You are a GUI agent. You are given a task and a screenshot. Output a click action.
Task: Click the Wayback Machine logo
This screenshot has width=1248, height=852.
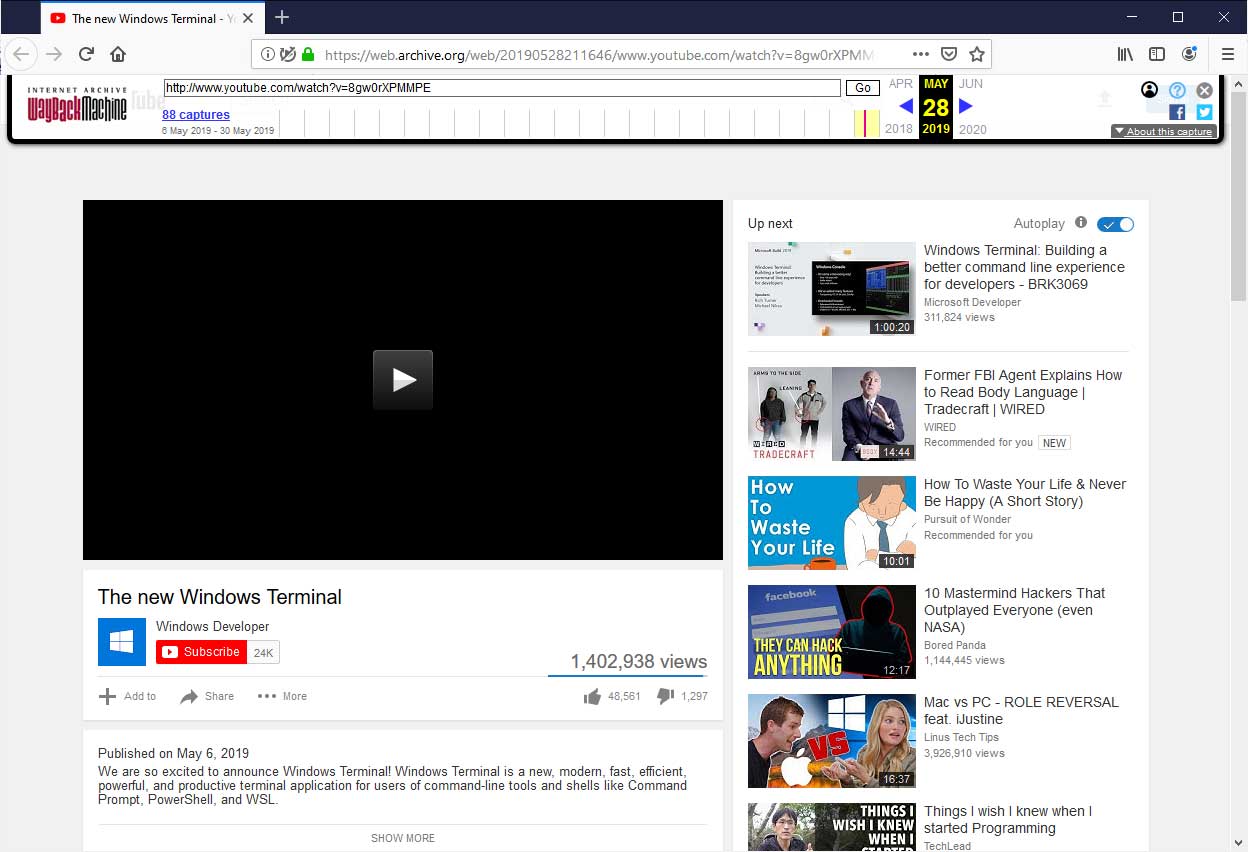click(77, 104)
